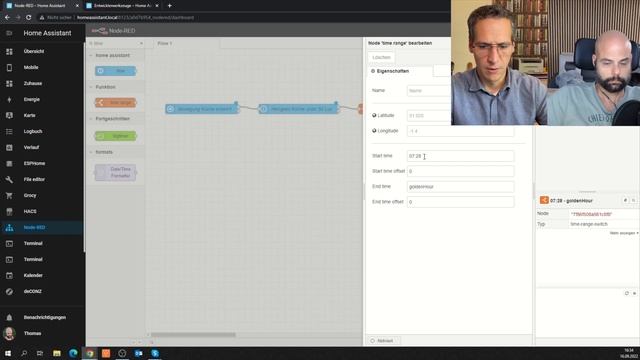Click the time-range-switch type value
Screen dimensions: 640x360
point(589,224)
